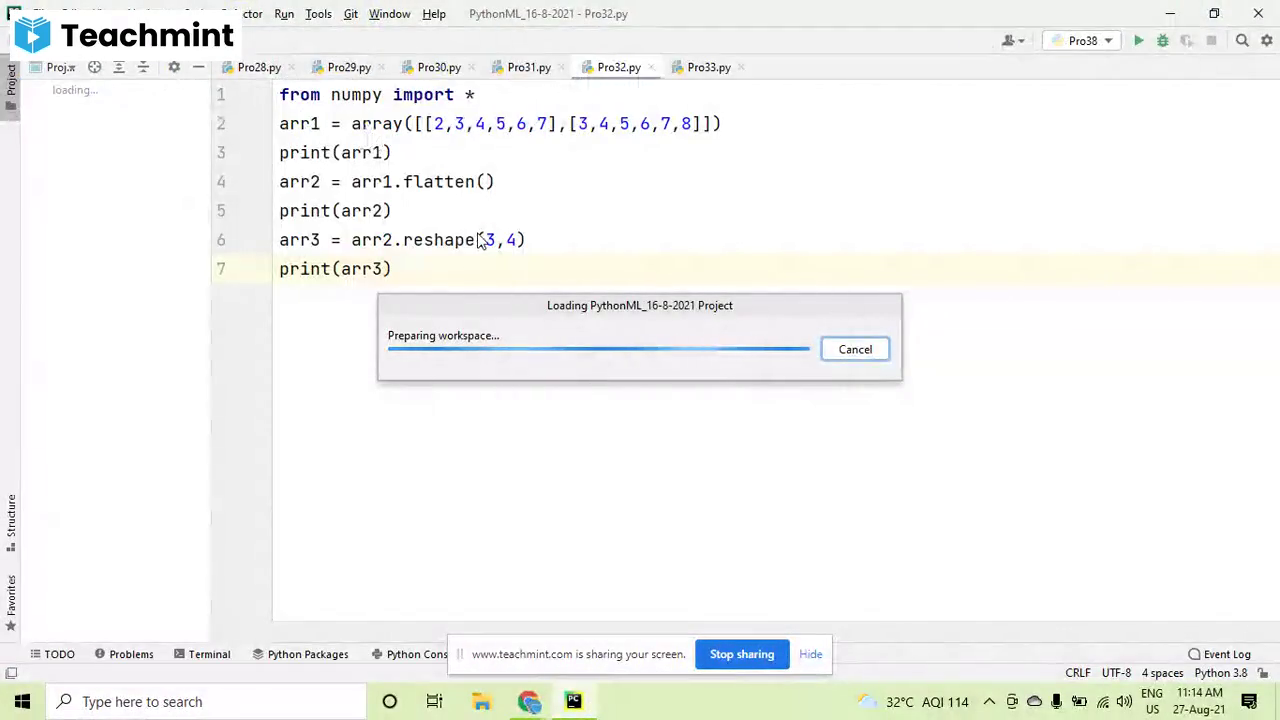Click the Select Opened File target icon
This screenshot has height=720, width=1280.
pos(94,67)
